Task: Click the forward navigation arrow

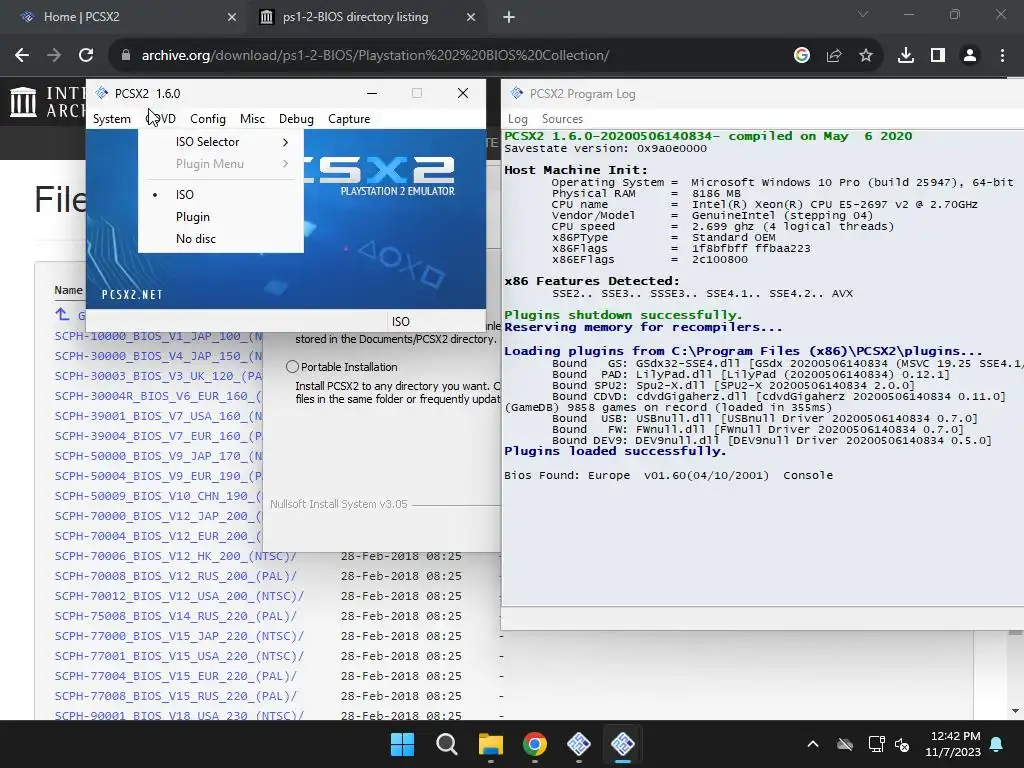Action: coord(54,56)
